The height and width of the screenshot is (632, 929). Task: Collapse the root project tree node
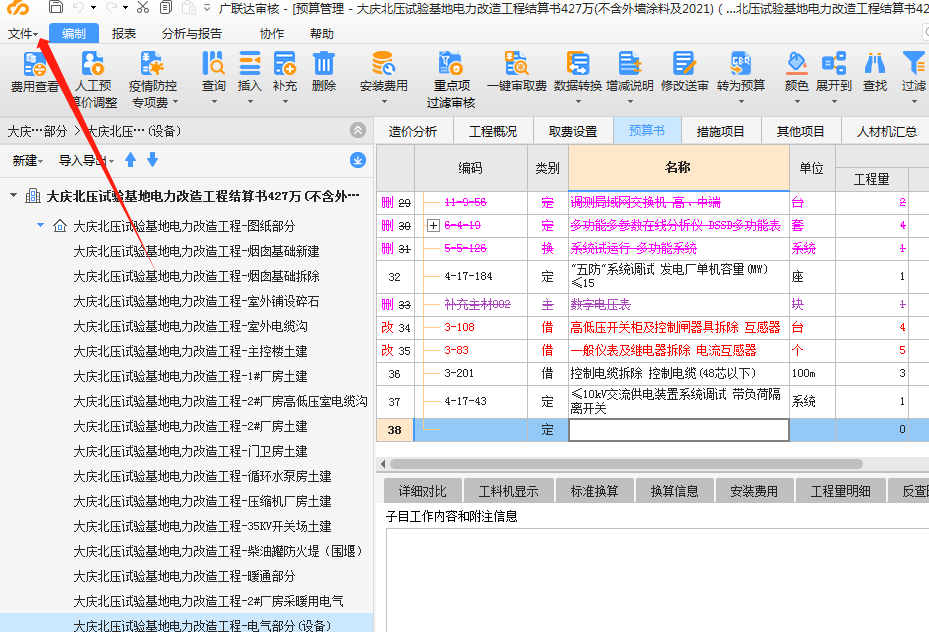pos(13,195)
